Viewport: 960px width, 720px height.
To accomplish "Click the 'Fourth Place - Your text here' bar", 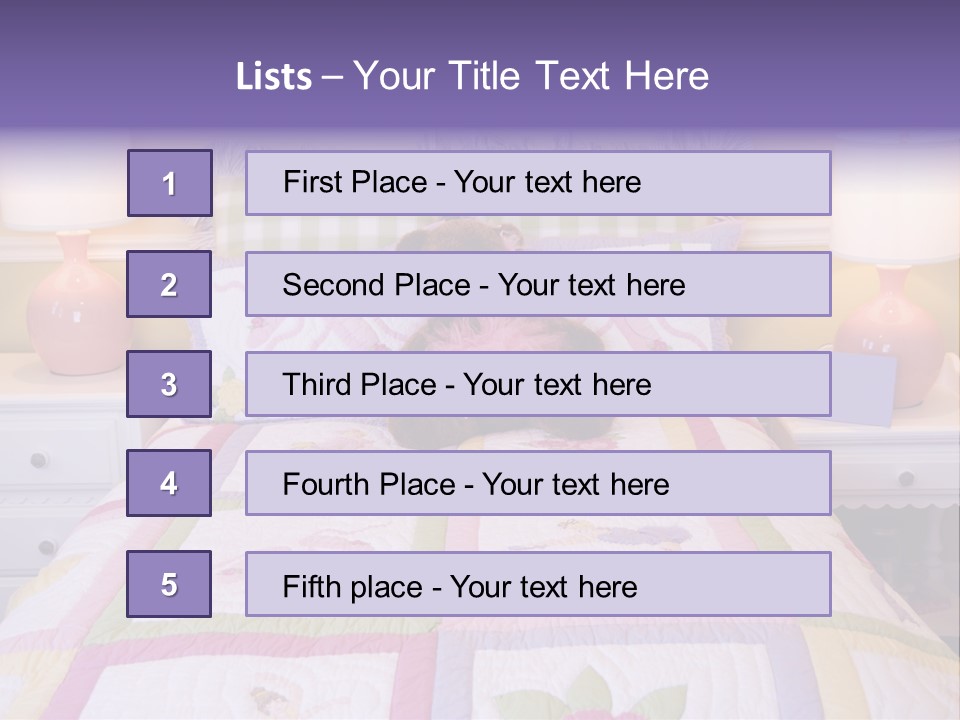I will click(x=538, y=483).
